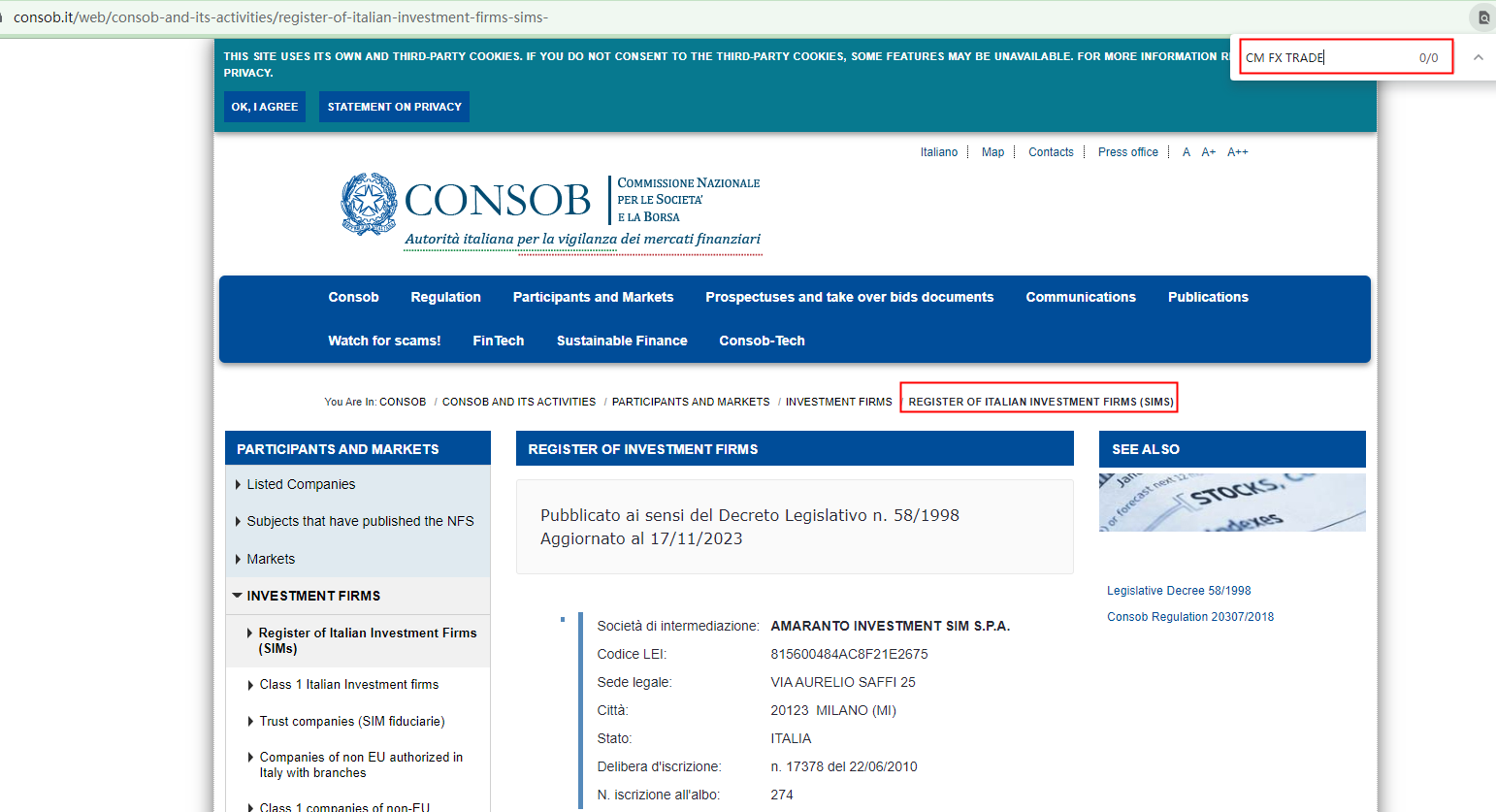Click the previous-result chevron in the find bar
The width and height of the screenshot is (1496, 812).
tap(1478, 57)
